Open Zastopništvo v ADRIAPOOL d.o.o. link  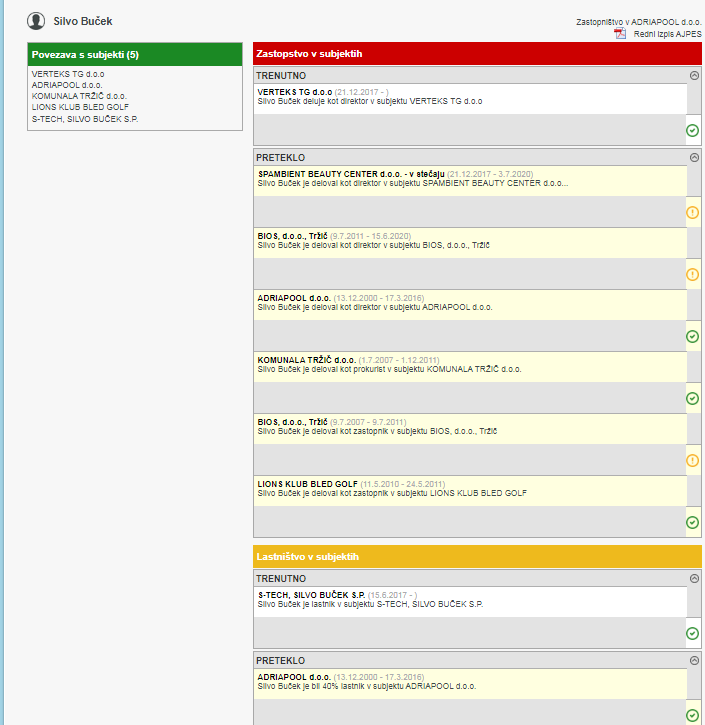tap(638, 21)
